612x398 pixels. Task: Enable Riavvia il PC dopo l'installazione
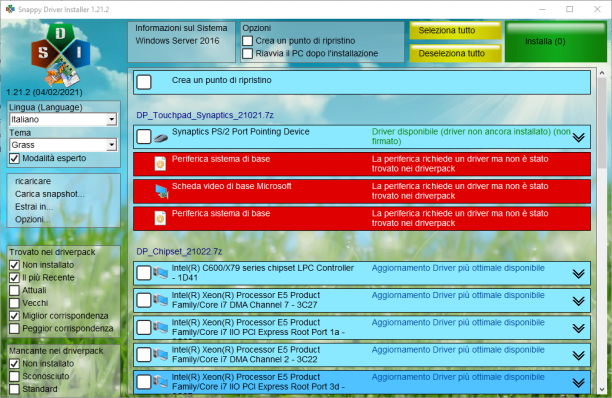[247, 53]
